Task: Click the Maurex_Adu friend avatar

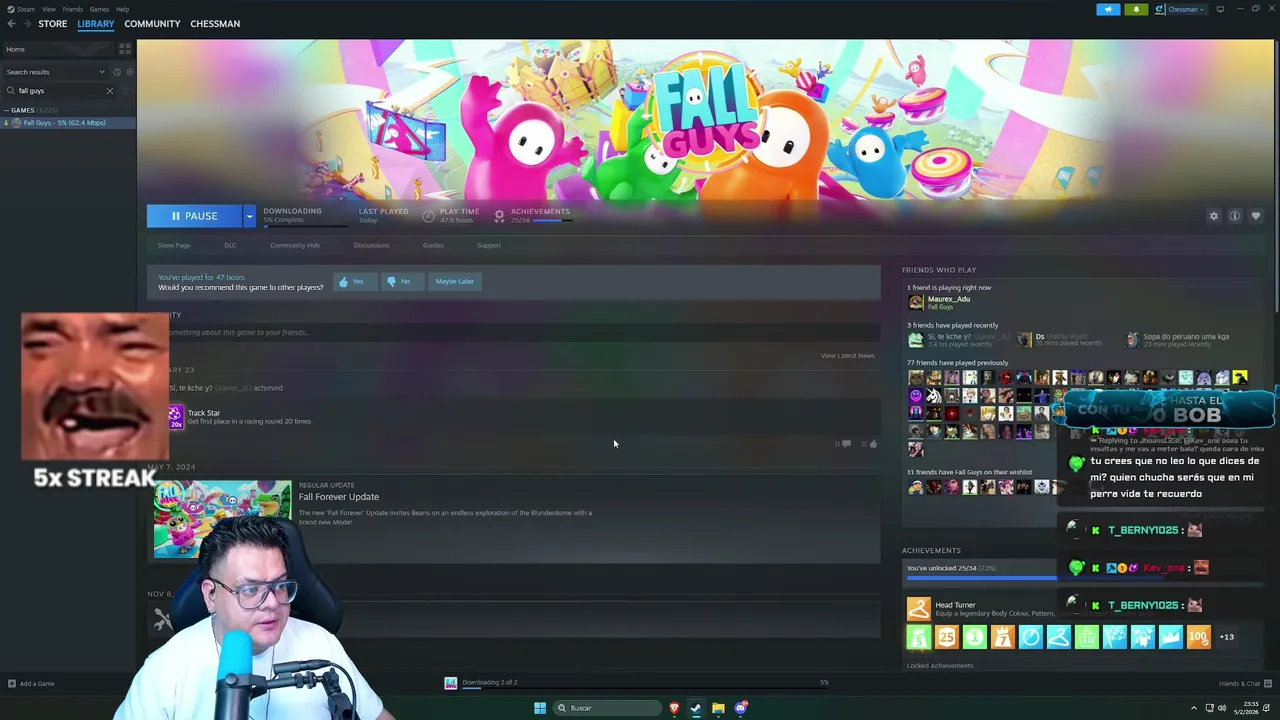Action: tap(915, 302)
